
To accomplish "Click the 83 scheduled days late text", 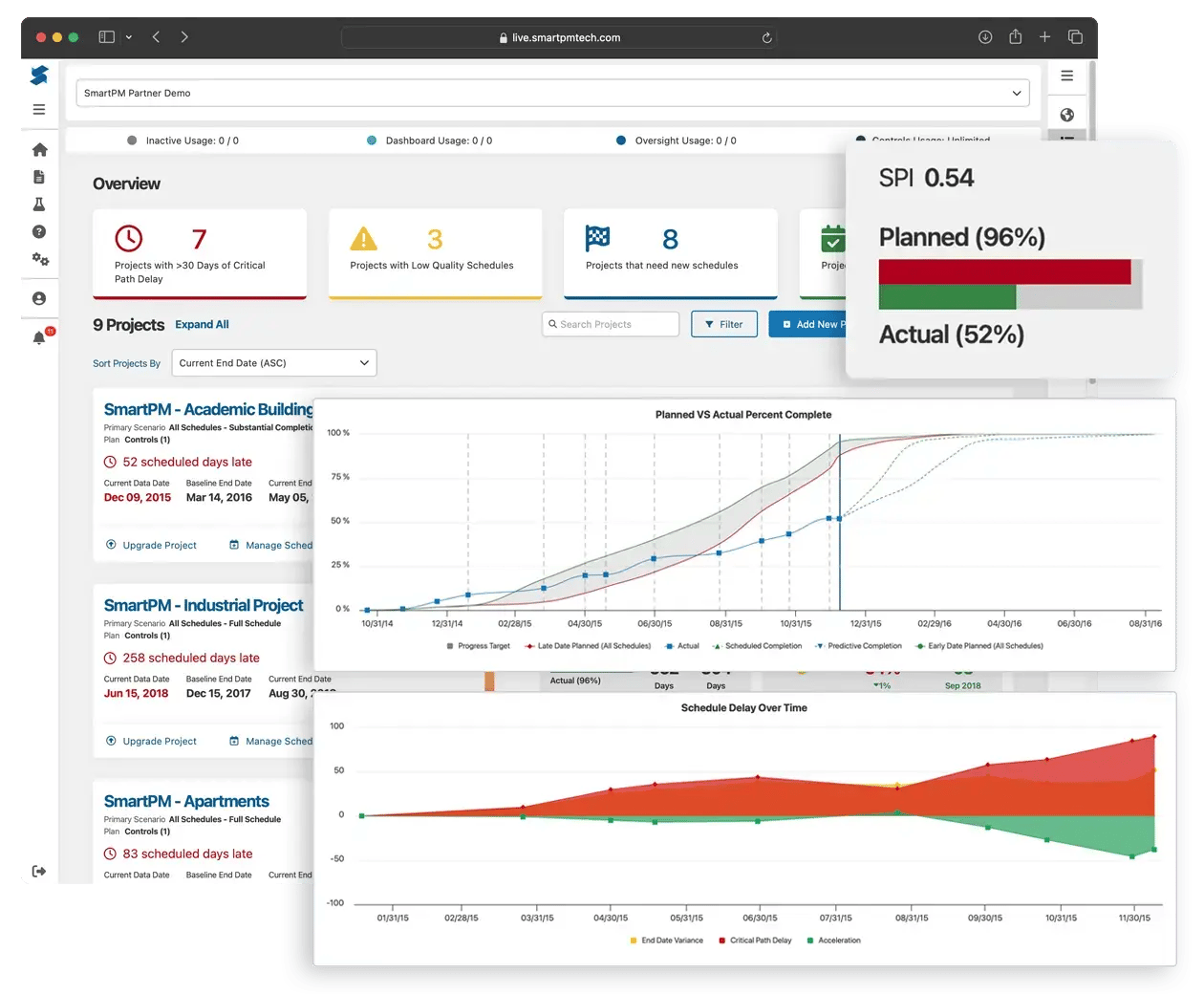I will pos(187,854).
